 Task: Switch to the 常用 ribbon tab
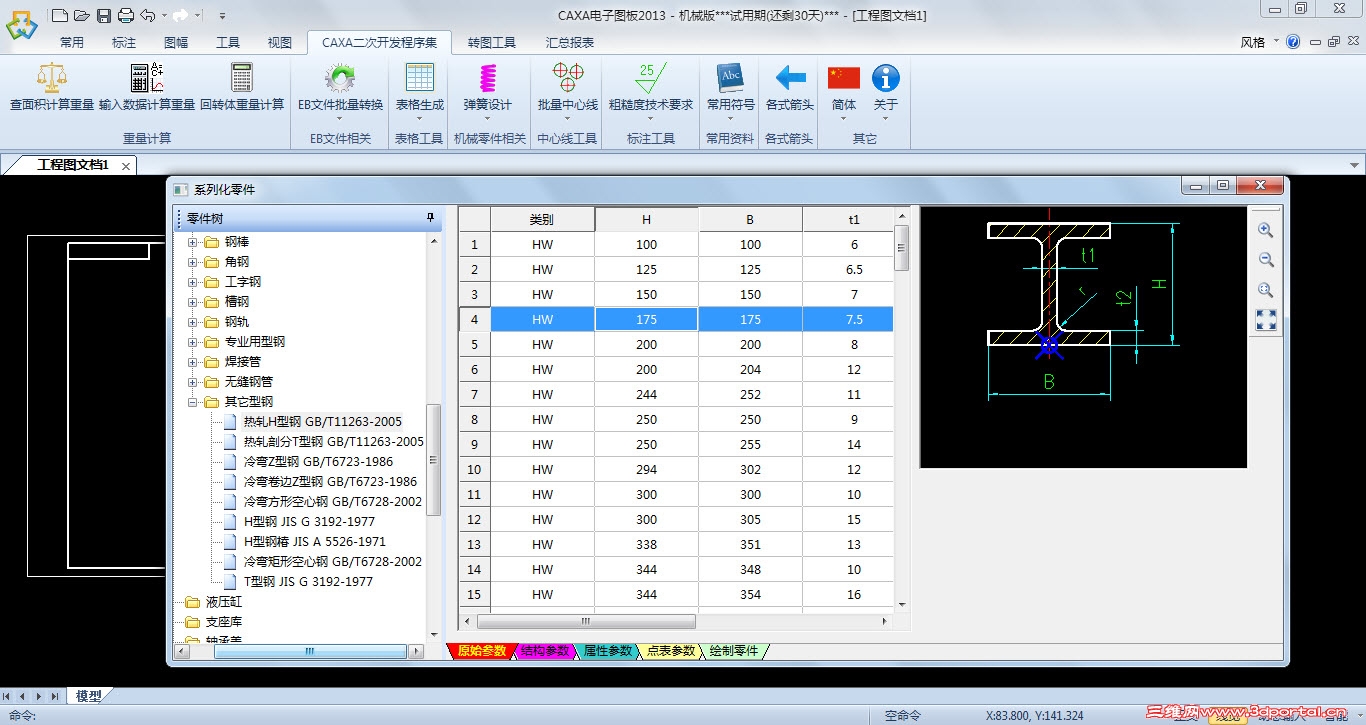pos(72,43)
